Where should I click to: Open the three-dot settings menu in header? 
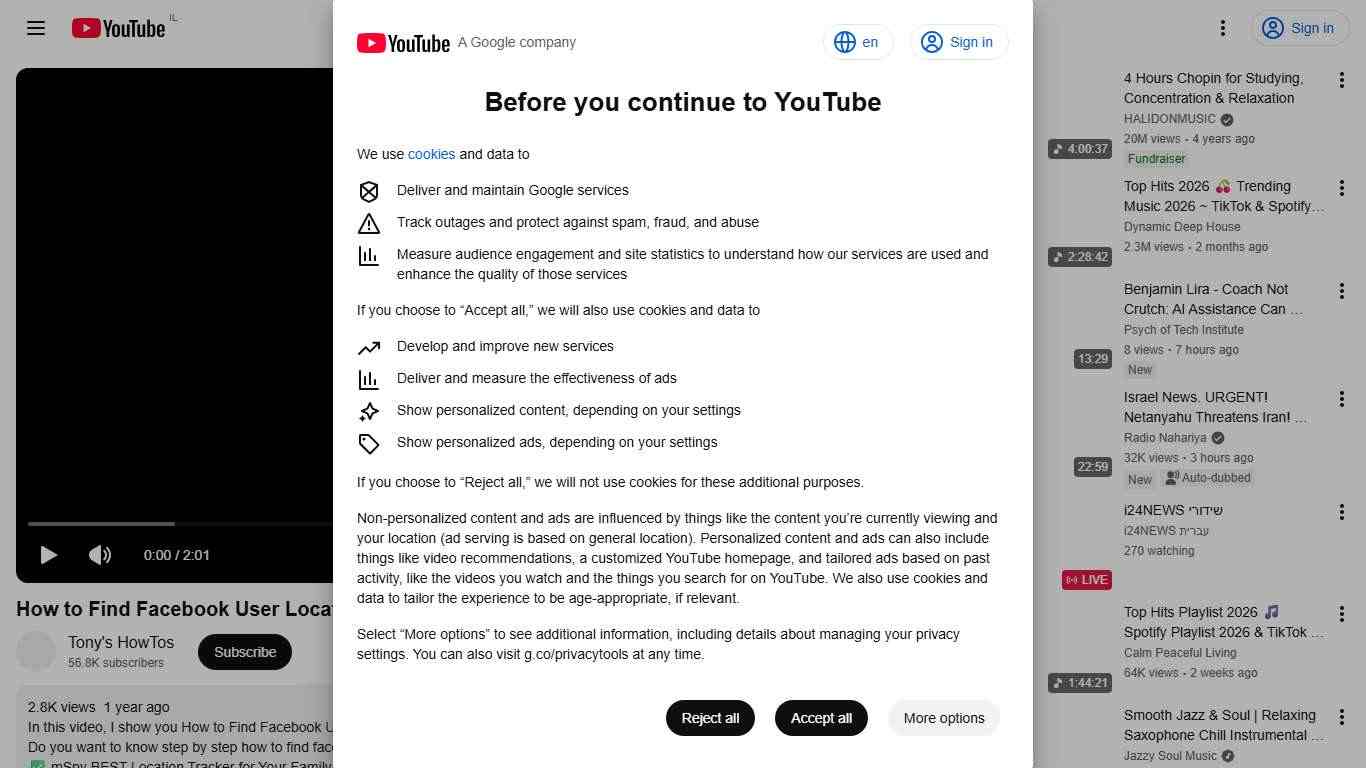pos(1222,28)
